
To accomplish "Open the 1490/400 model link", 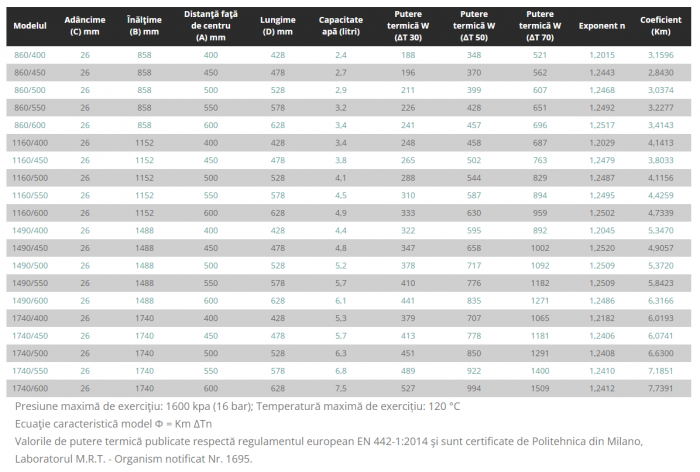I will click(31, 230).
